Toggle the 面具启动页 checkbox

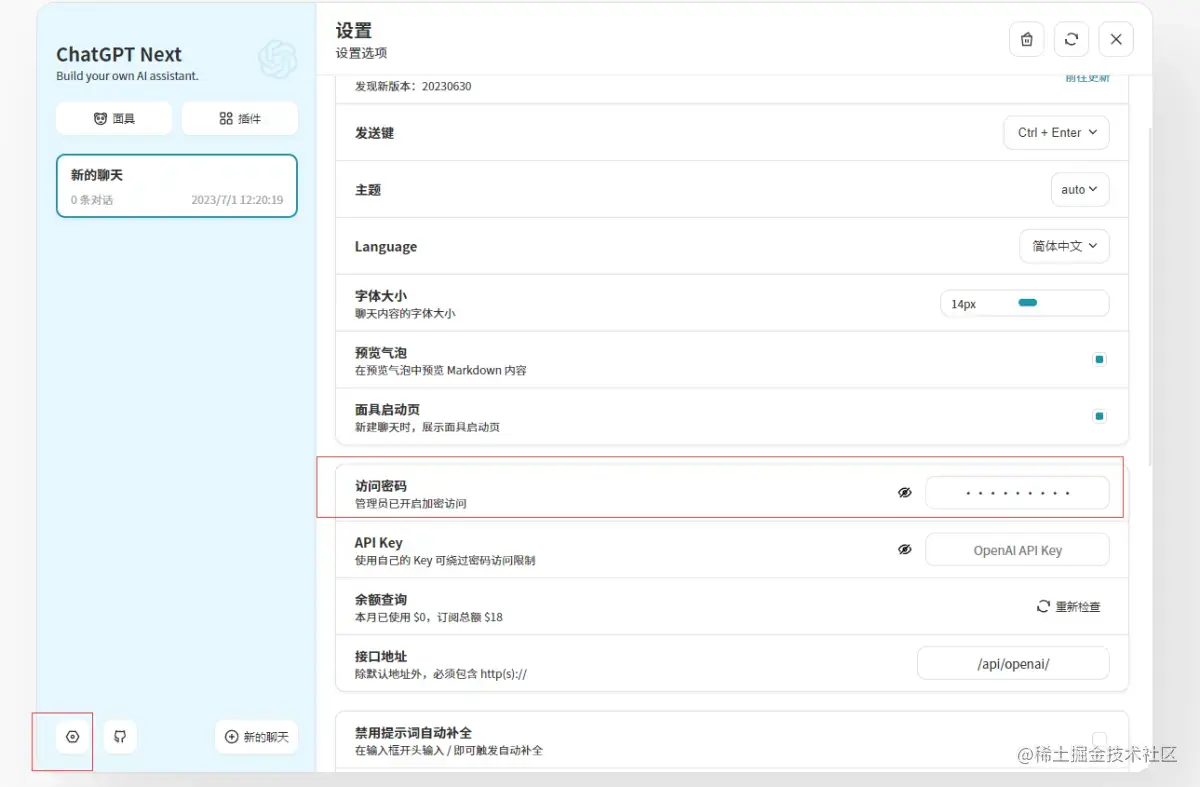1099,416
